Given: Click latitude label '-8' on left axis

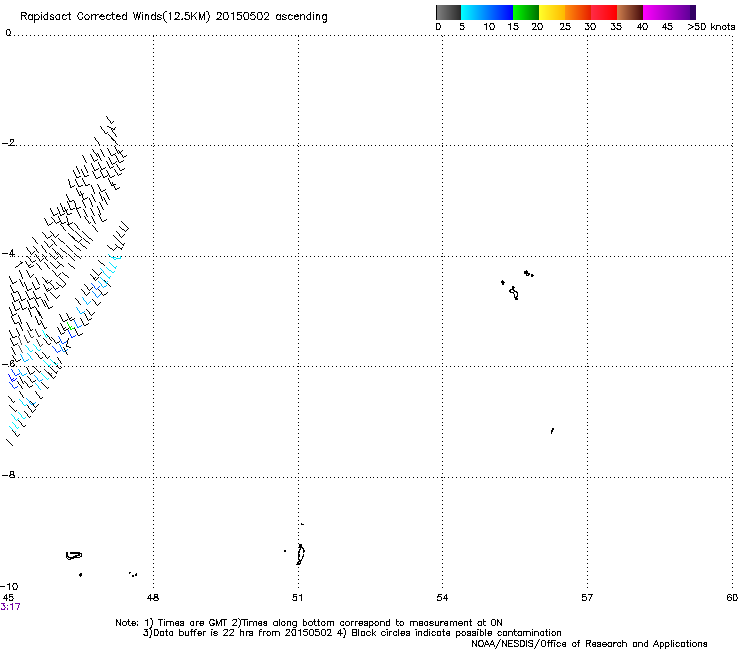Looking at the screenshot, I should [8, 475].
